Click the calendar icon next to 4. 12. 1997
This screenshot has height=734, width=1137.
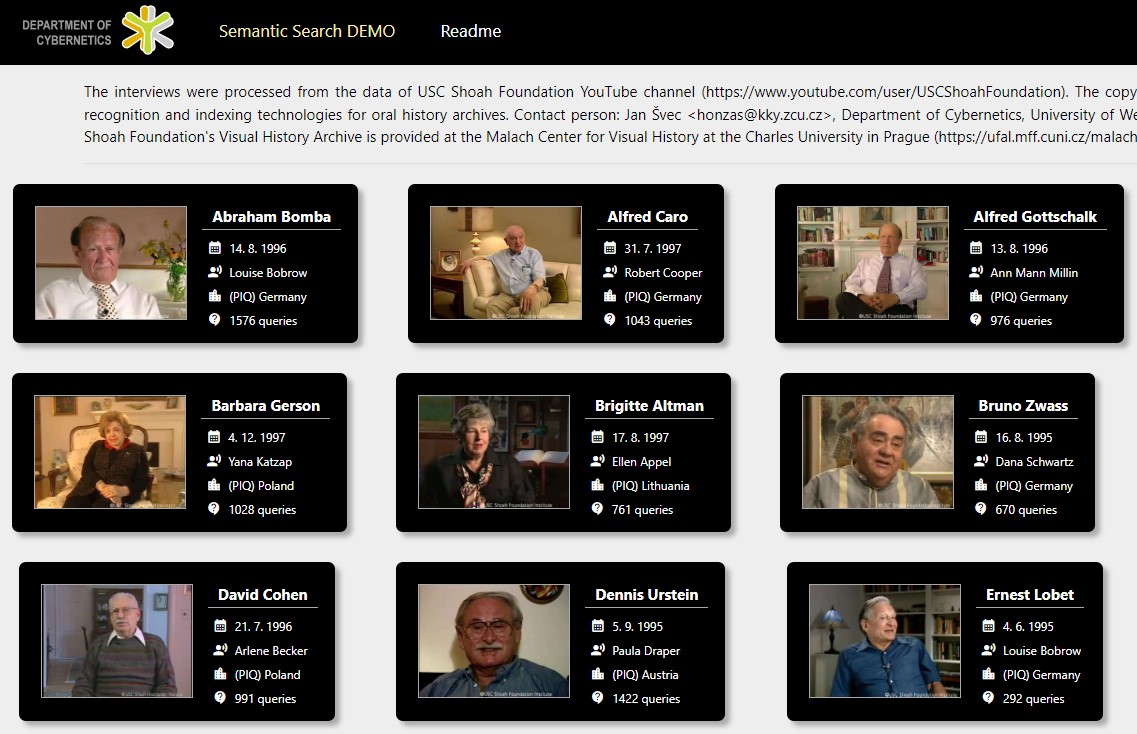tap(214, 437)
